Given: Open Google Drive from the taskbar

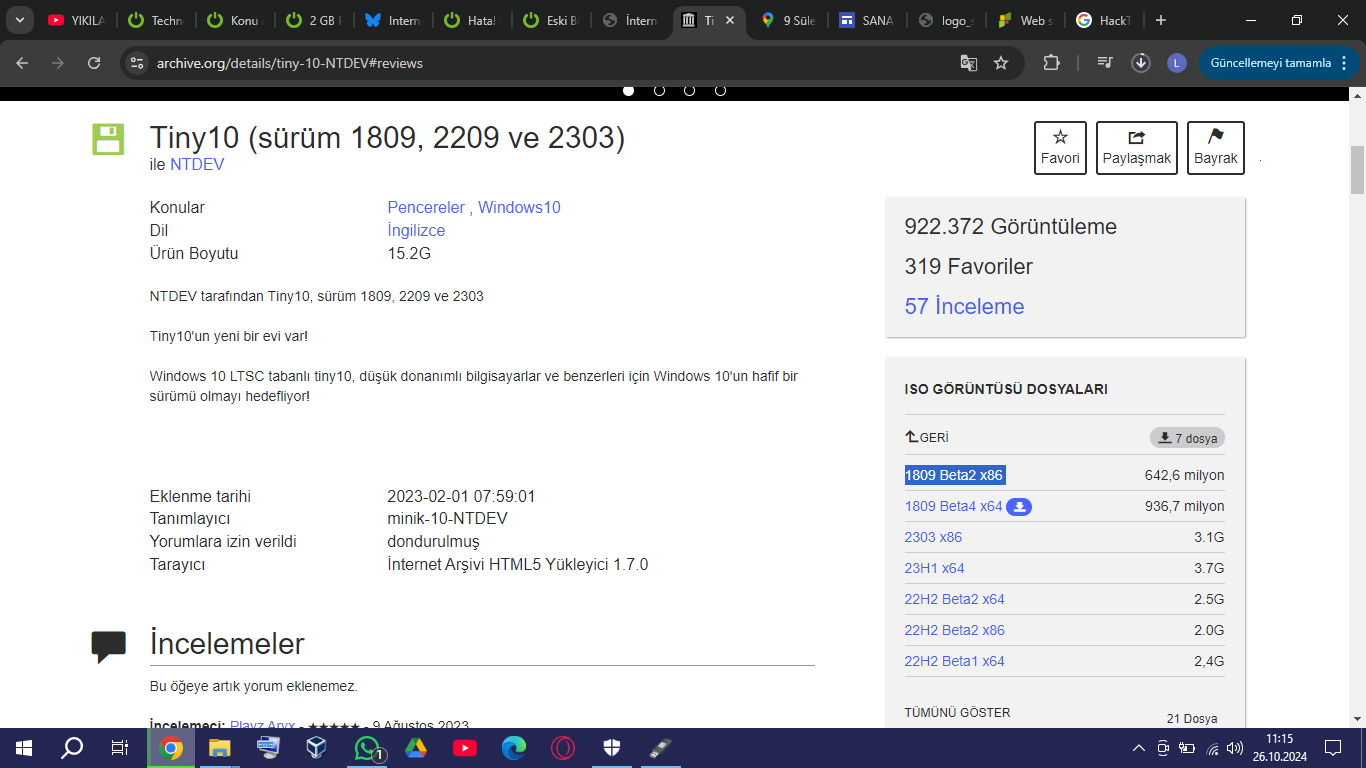Looking at the screenshot, I should tap(416, 748).
